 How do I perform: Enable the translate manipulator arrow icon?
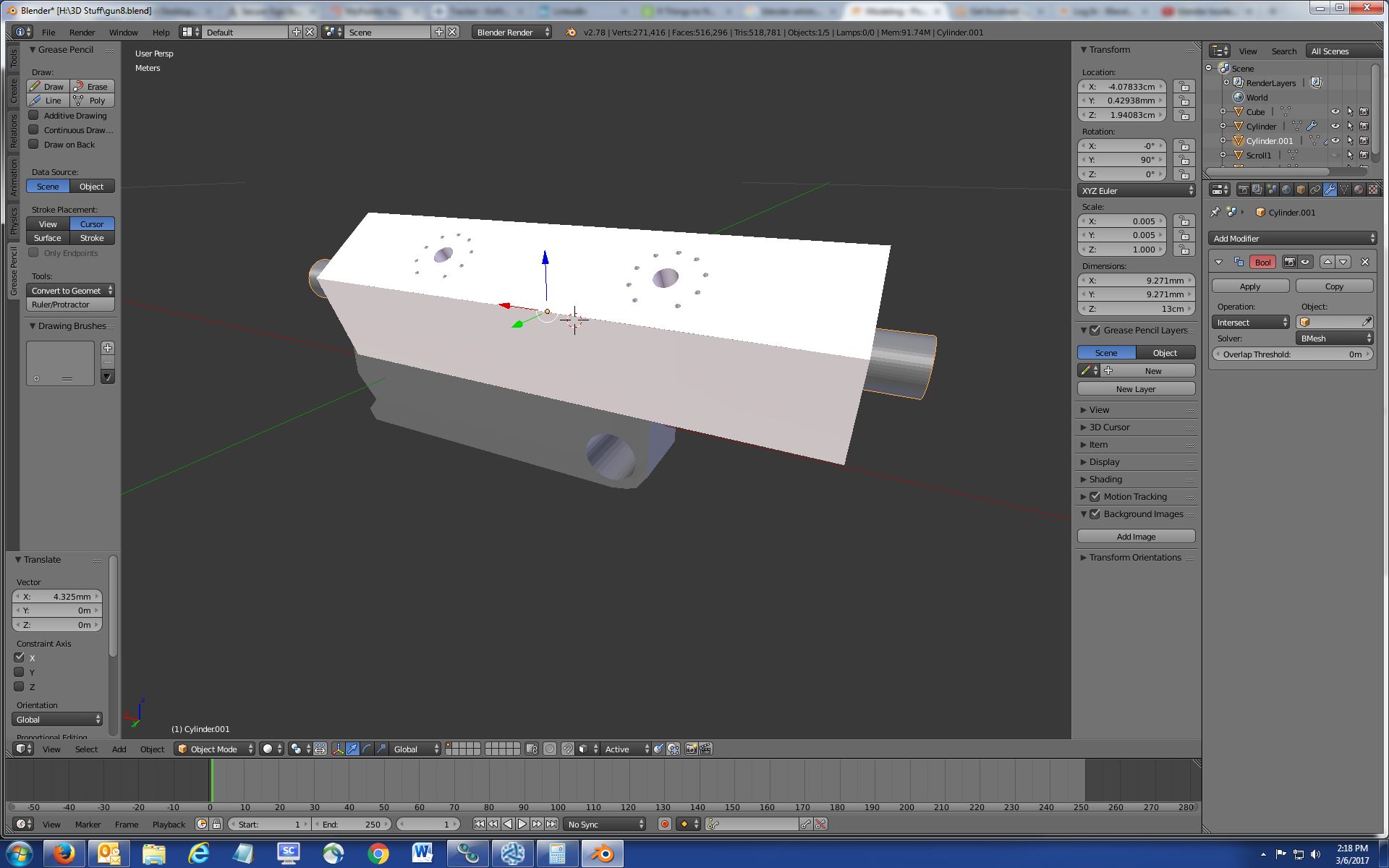[352, 749]
